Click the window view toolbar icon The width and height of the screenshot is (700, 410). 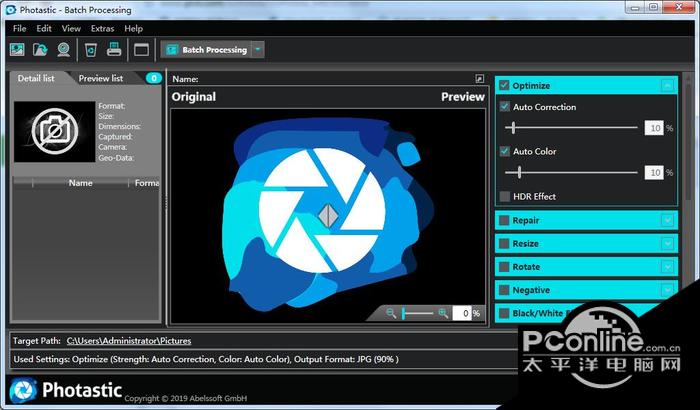[x=142, y=50]
